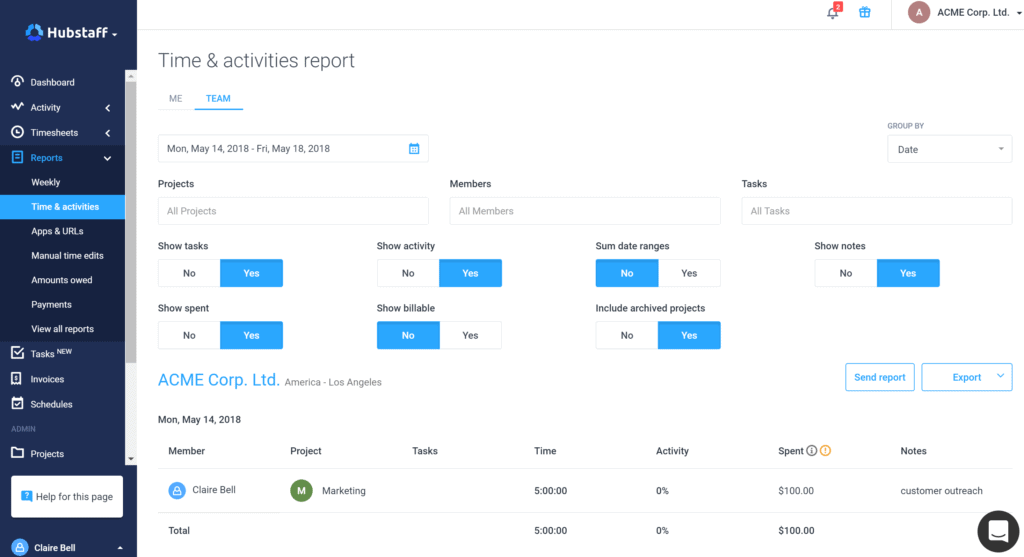Viewport: 1024px width, 557px height.
Task: Set Show activity to No
Action: click(x=408, y=273)
